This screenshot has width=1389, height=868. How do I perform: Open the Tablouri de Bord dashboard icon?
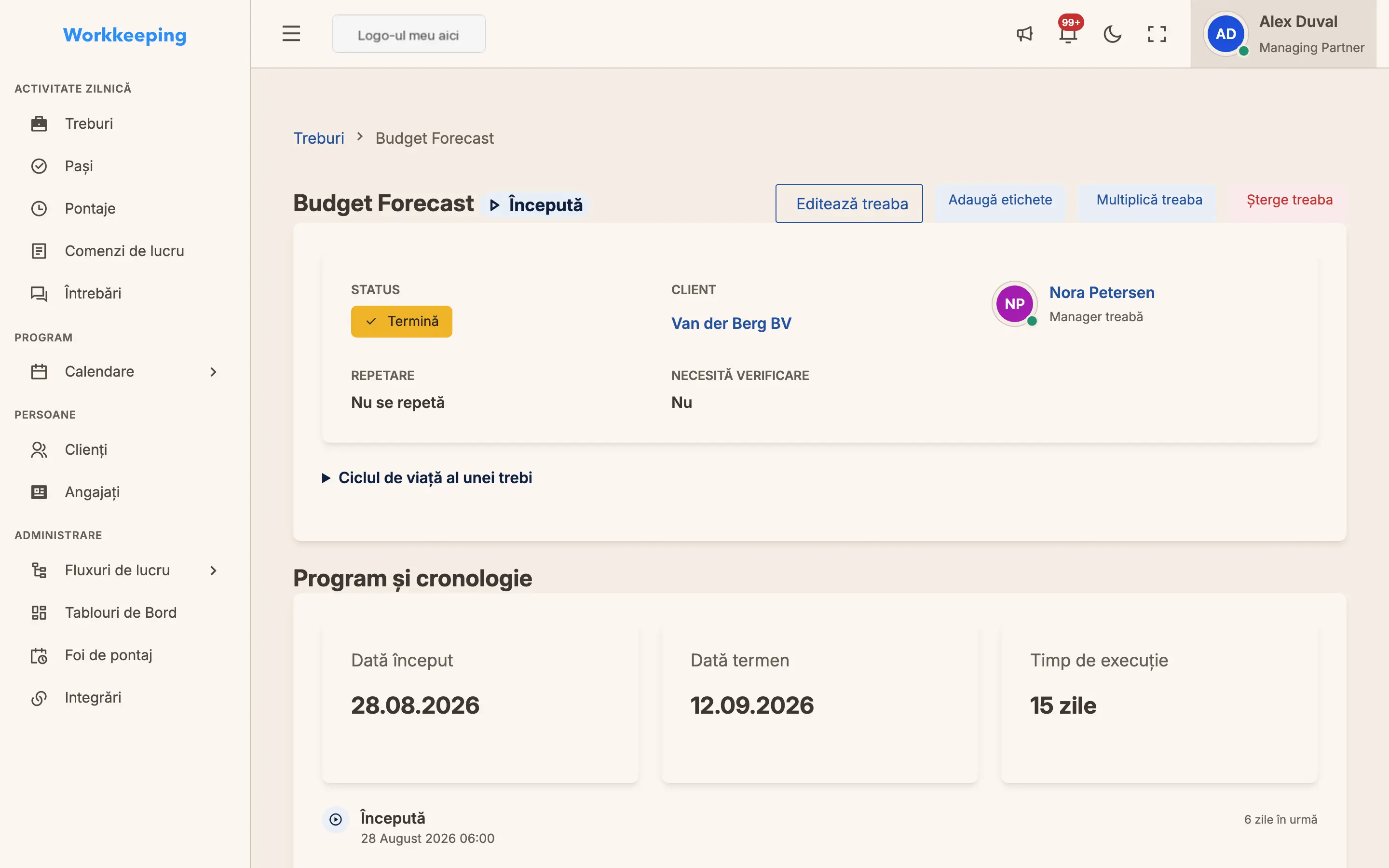39,612
